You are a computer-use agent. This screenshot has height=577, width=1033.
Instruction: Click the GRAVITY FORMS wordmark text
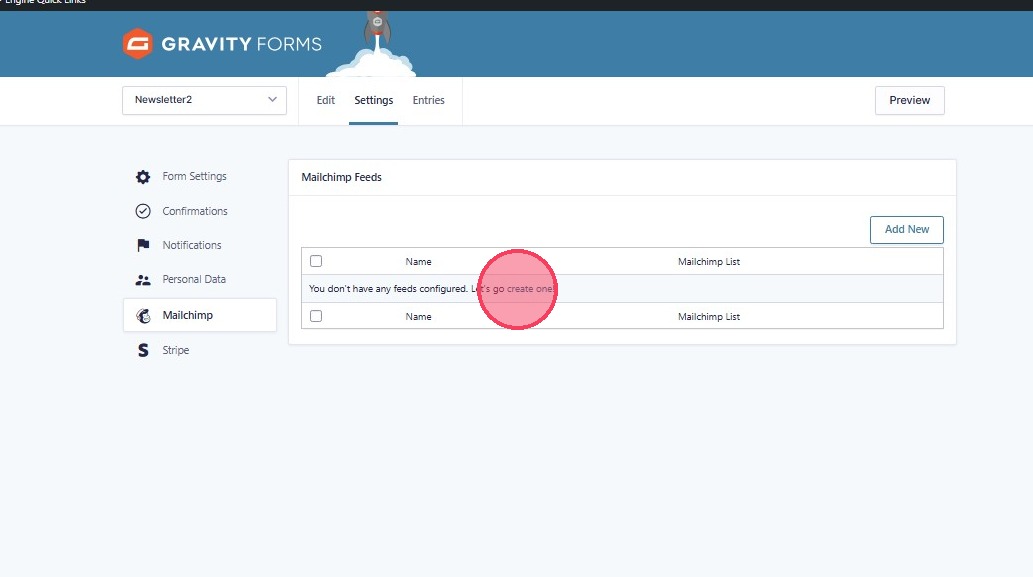(241, 44)
